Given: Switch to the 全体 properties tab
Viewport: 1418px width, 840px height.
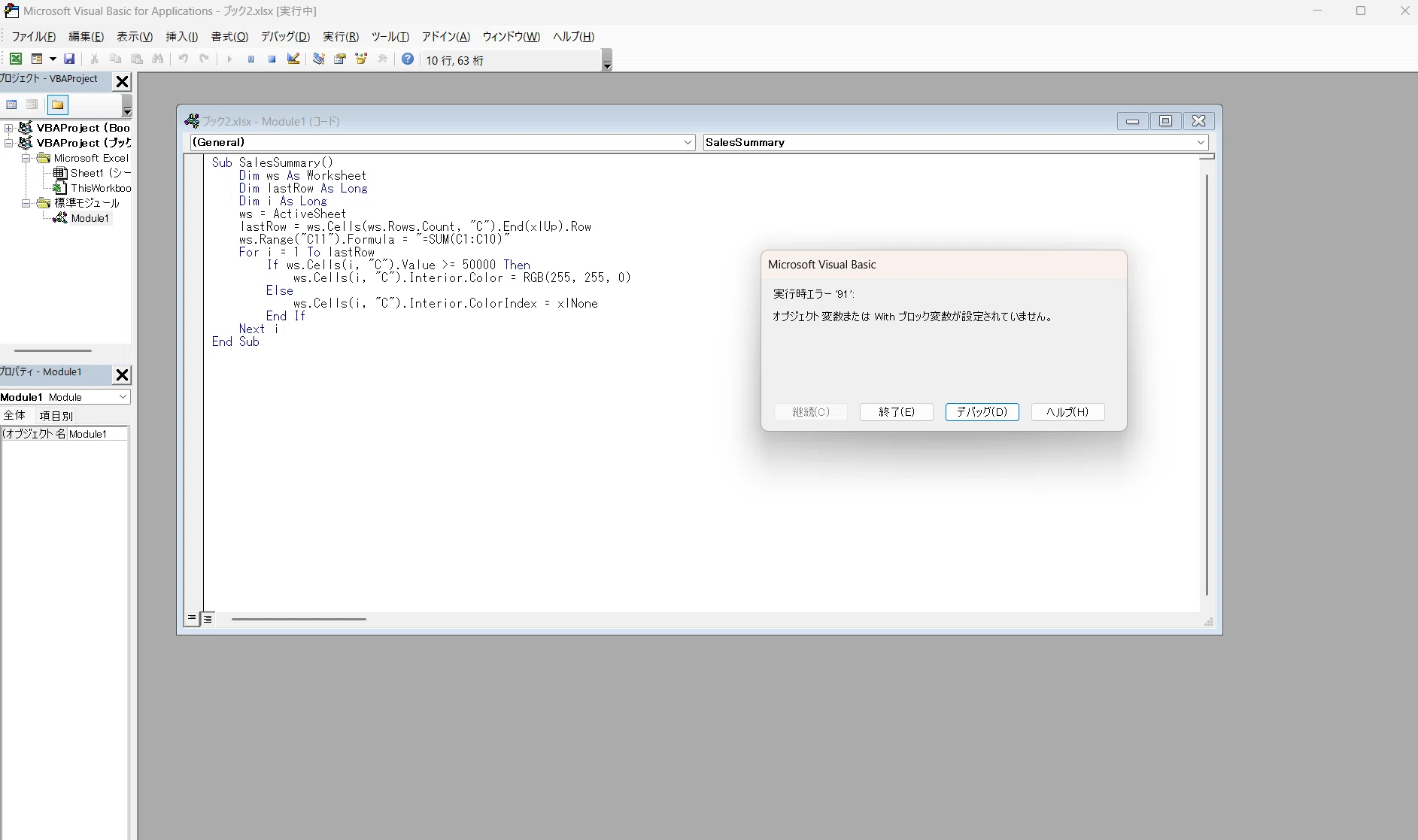Looking at the screenshot, I should point(14,416).
